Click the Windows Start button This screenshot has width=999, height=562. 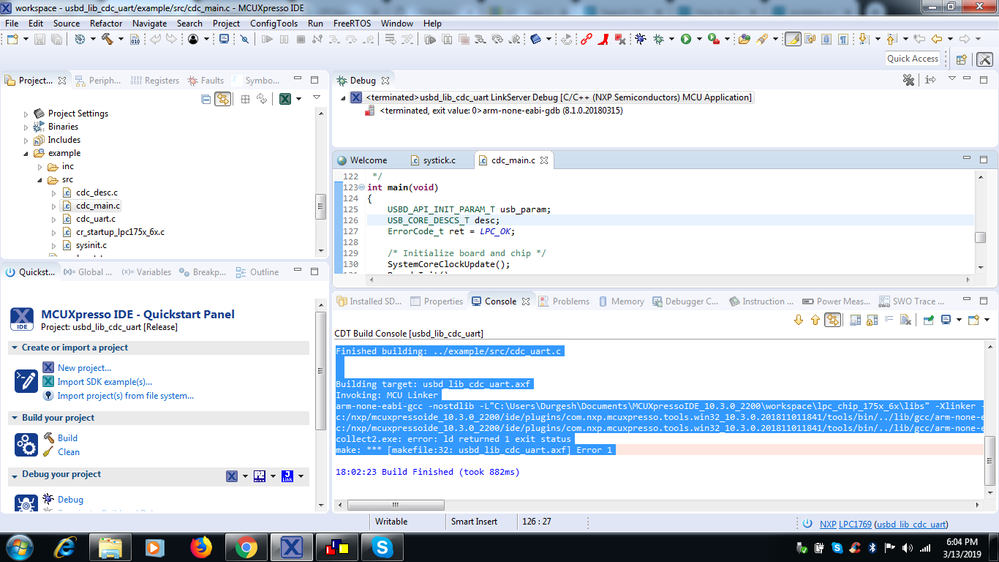19,547
